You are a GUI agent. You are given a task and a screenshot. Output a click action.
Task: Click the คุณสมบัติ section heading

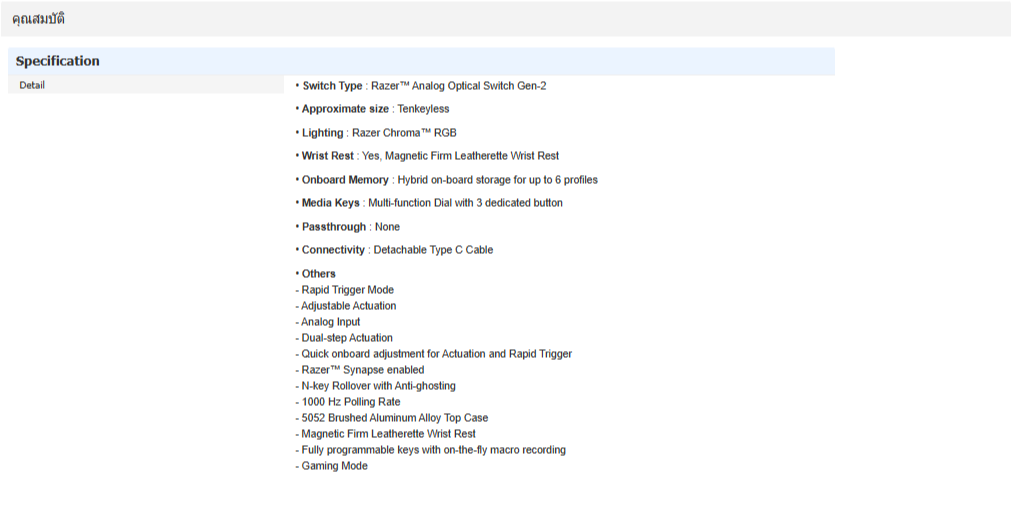click(x=38, y=19)
